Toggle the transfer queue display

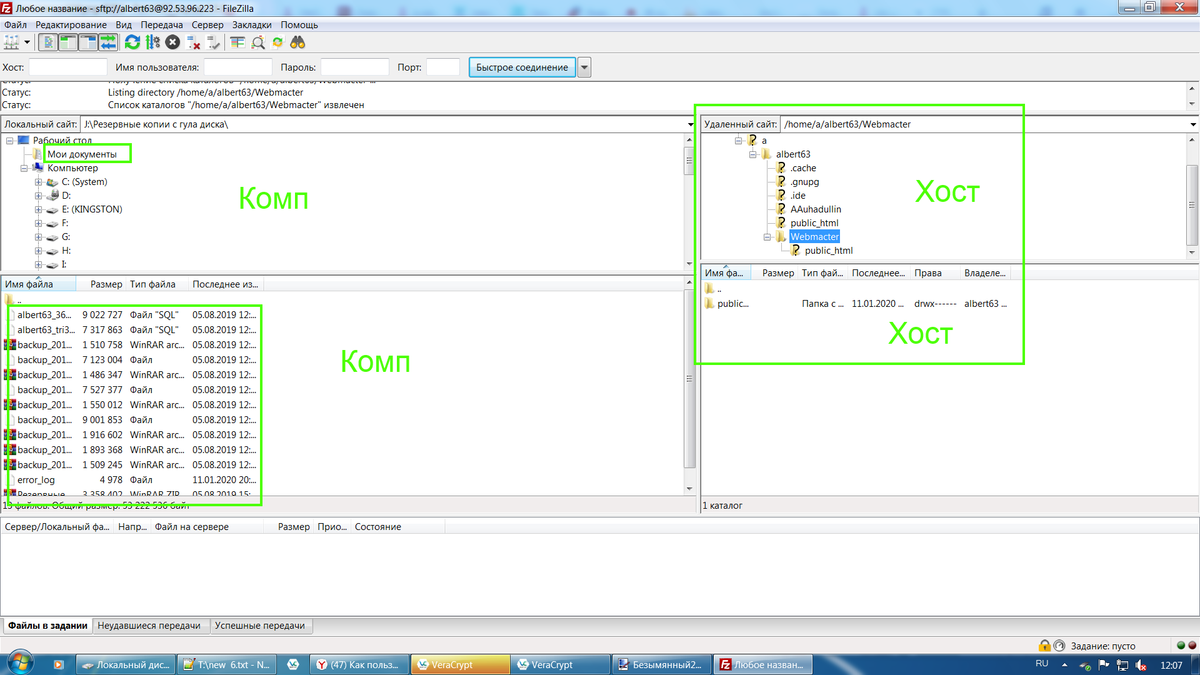click(x=108, y=42)
